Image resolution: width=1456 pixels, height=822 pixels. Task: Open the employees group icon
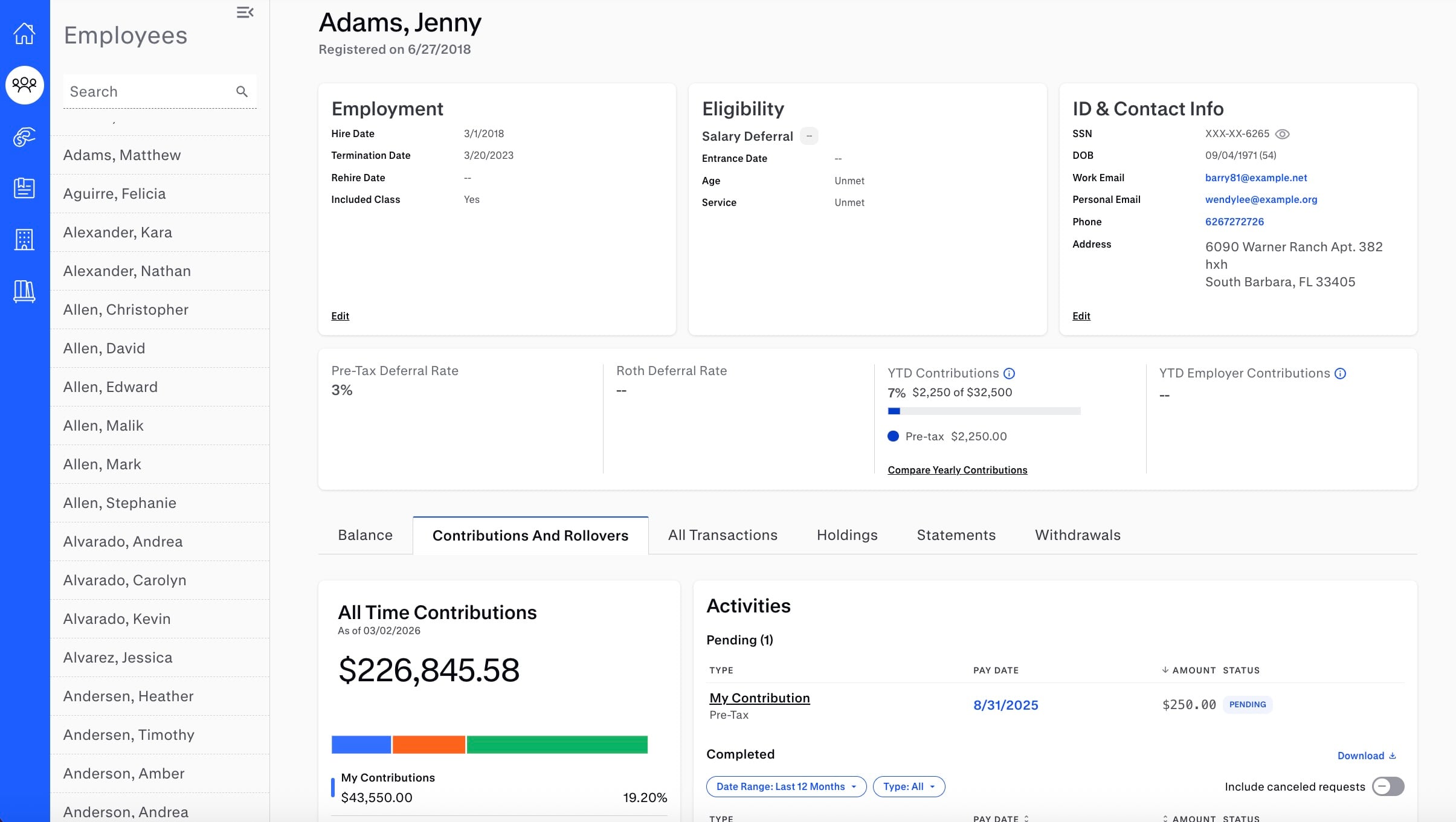coord(24,85)
